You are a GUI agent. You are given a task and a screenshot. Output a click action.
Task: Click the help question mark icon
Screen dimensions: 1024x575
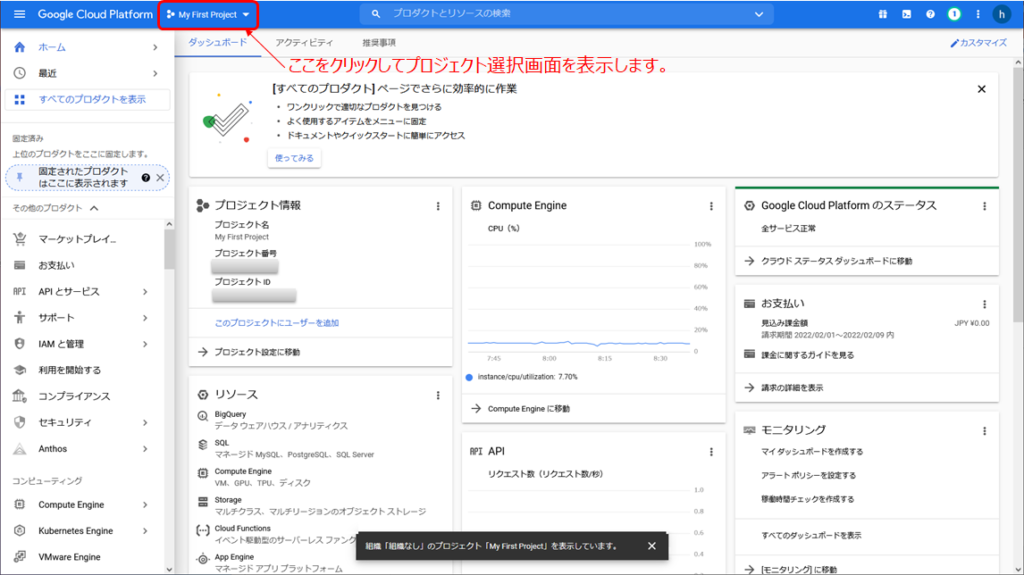pyautogui.click(x=930, y=14)
